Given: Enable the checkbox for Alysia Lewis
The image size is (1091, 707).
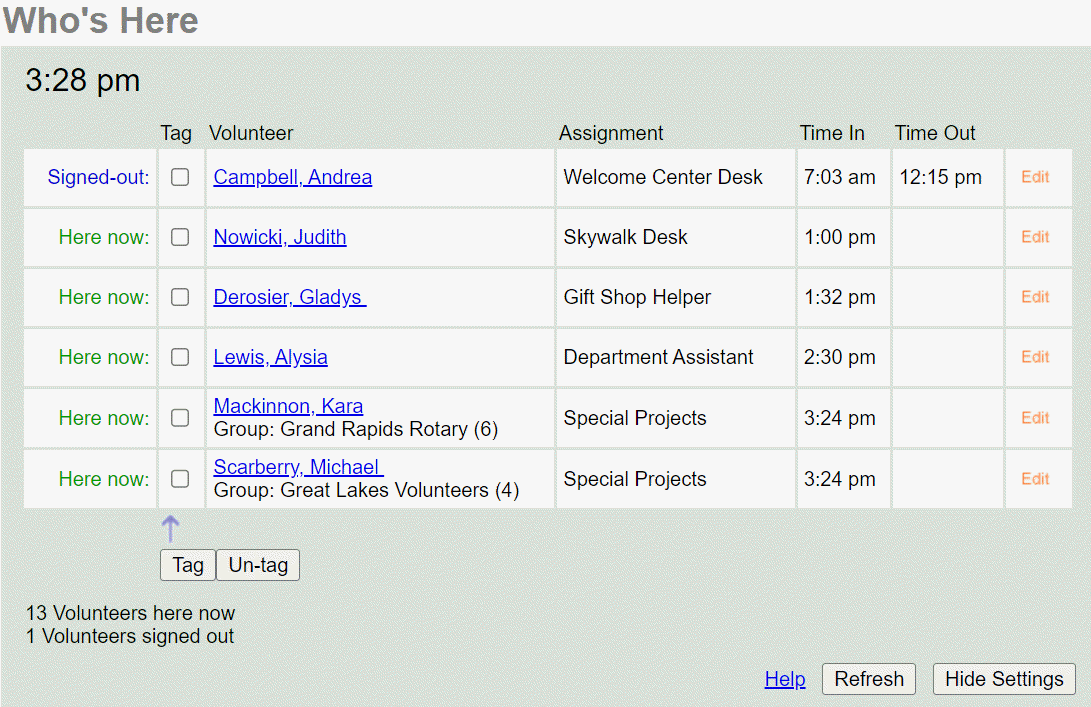Looking at the screenshot, I should [180, 357].
